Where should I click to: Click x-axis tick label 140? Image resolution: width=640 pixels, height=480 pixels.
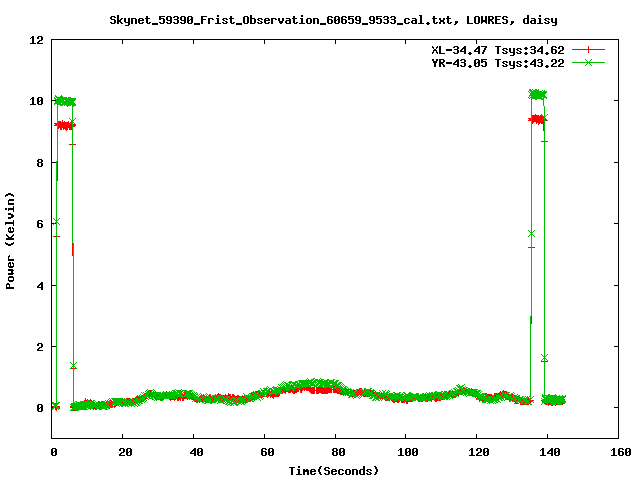point(549,452)
